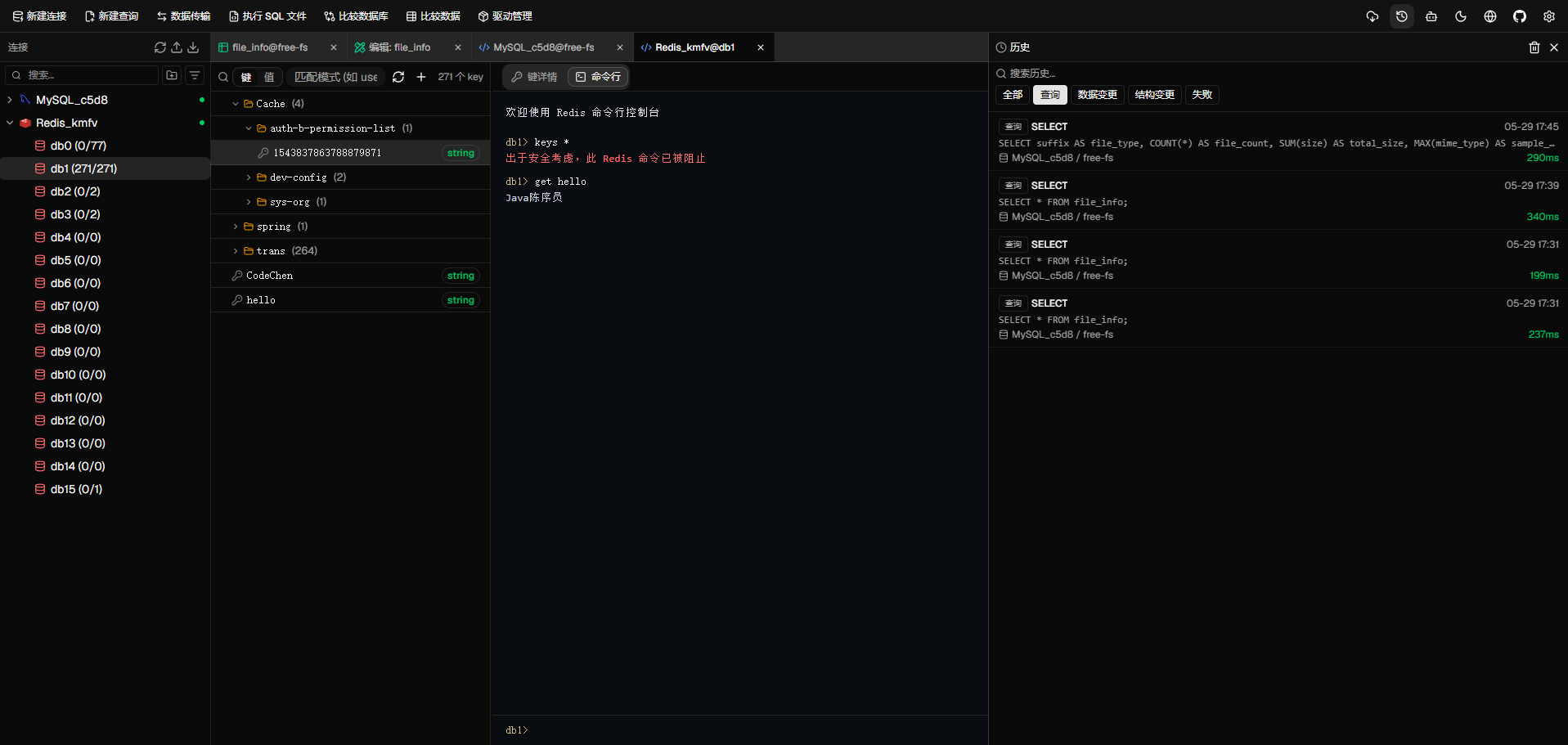Select key 1543837863788879871
1568x745 pixels.
tap(351, 153)
